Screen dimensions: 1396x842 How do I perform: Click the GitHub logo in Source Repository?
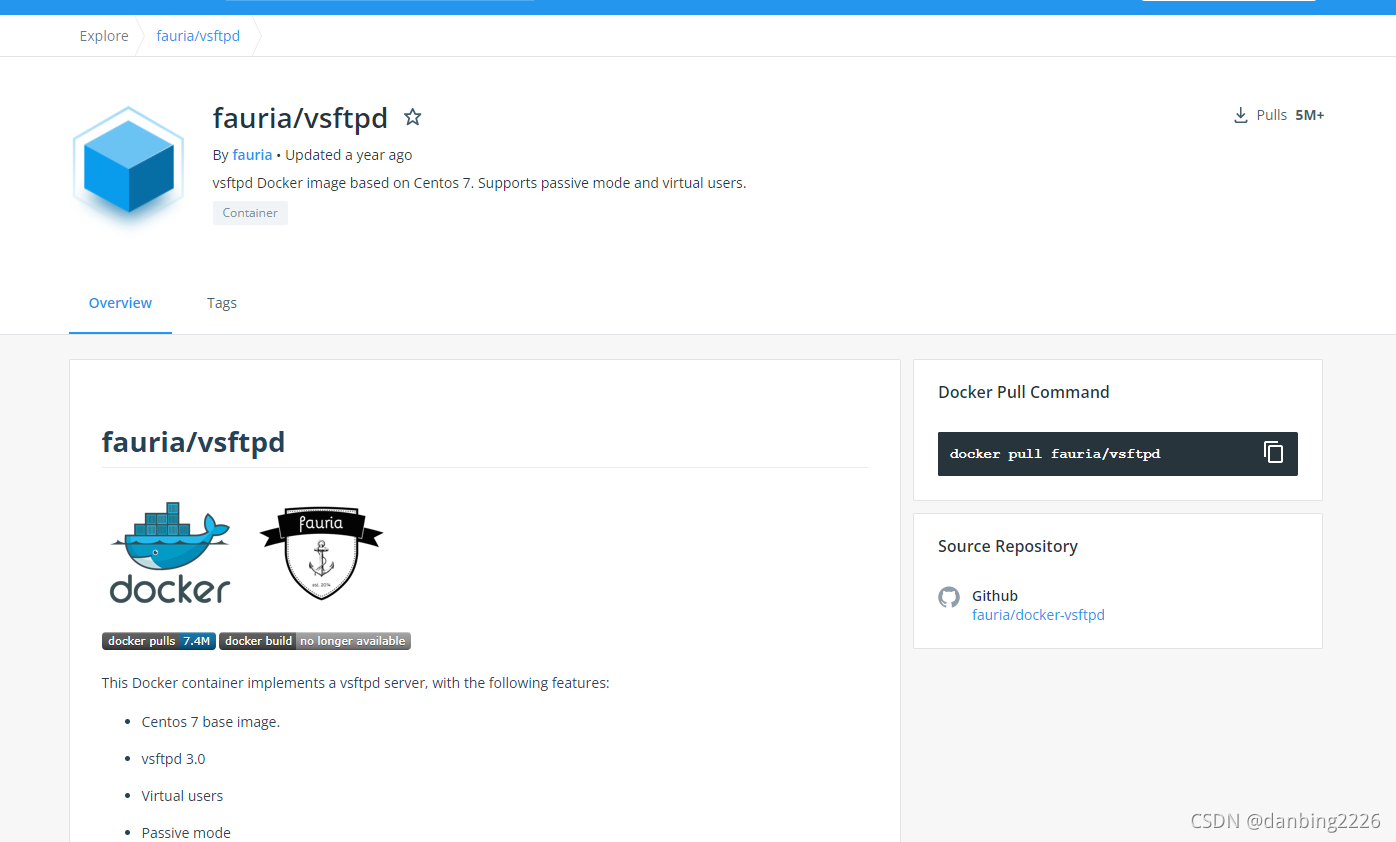pos(948,597)
